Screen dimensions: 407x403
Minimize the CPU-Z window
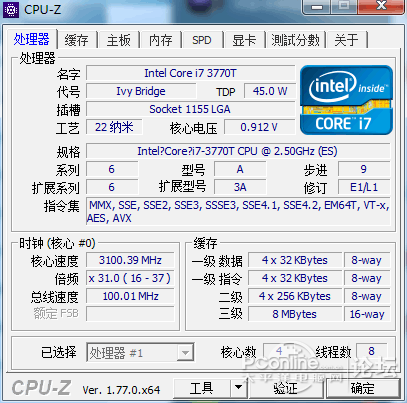click(317, 7)
